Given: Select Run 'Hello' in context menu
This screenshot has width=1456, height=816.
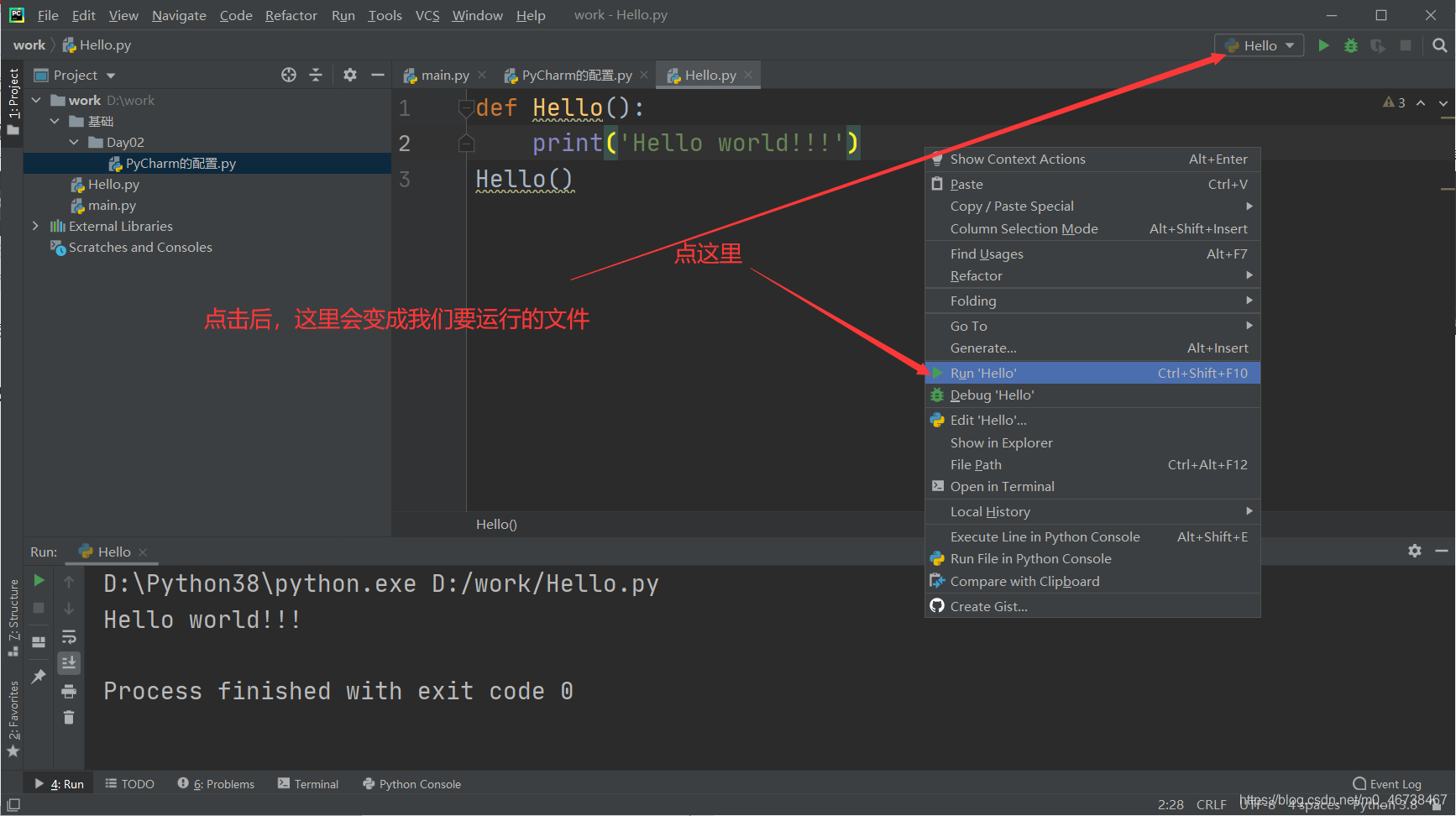Looking at the screenshot, I should pos(1092,373).
